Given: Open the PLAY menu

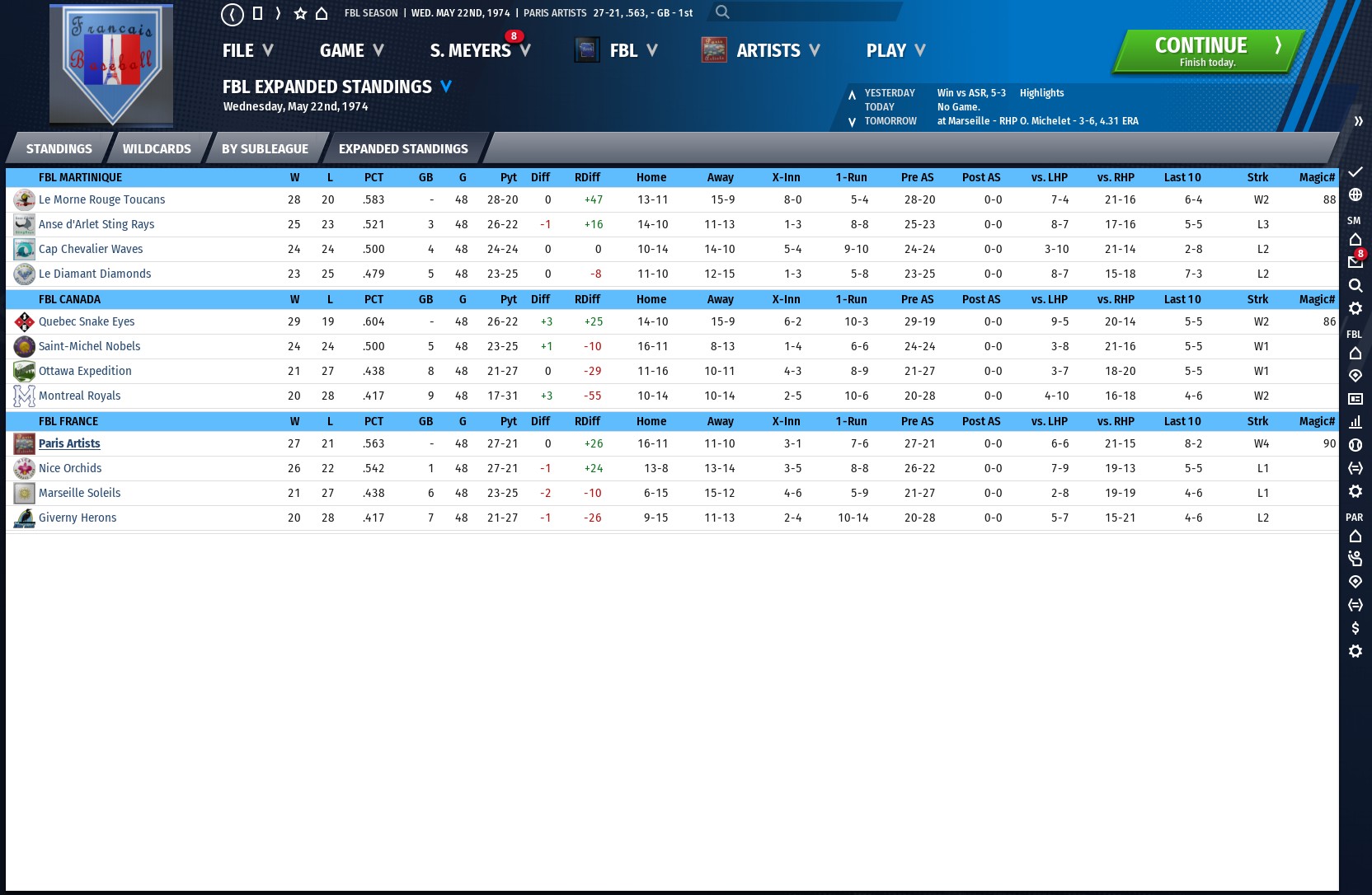Looking at the screenshot, I should [896, 50].
